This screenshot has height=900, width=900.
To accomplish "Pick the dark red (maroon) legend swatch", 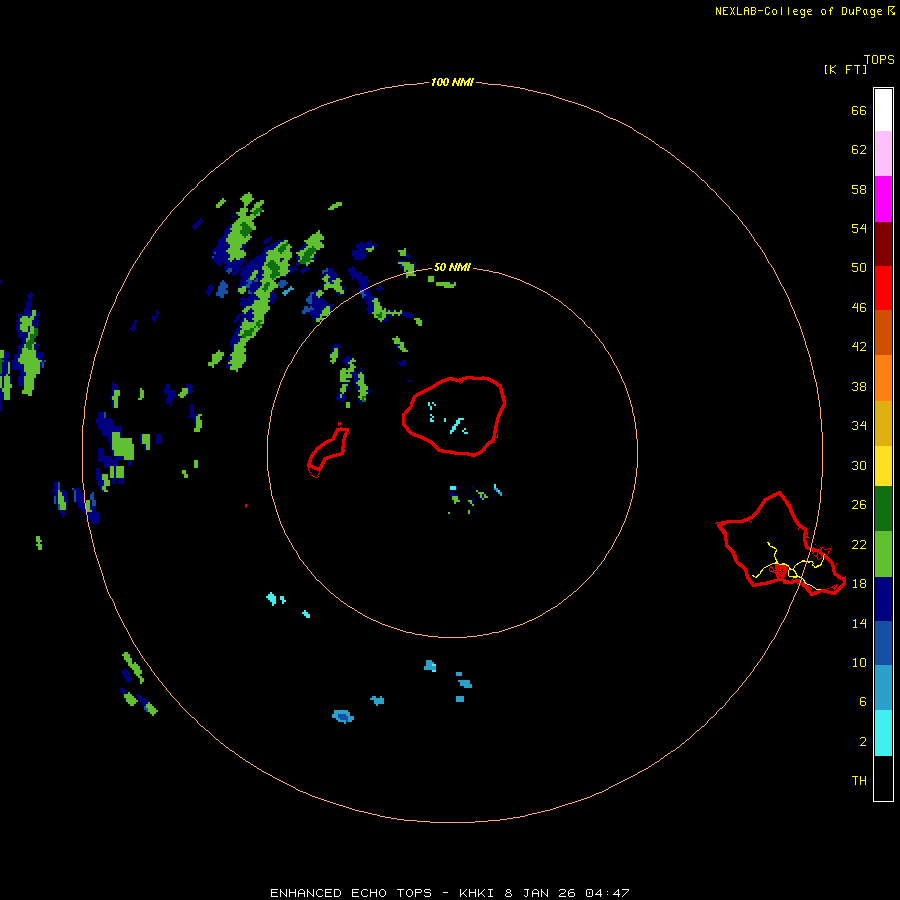I will (883, 244).
